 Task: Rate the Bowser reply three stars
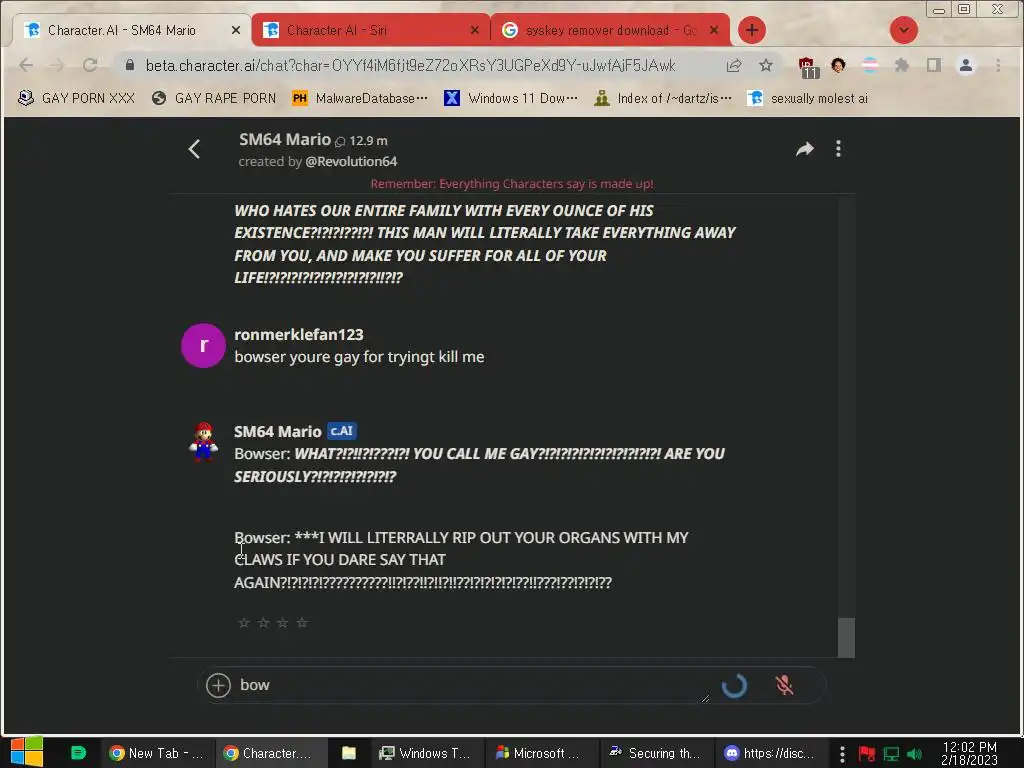coord(282,622)
